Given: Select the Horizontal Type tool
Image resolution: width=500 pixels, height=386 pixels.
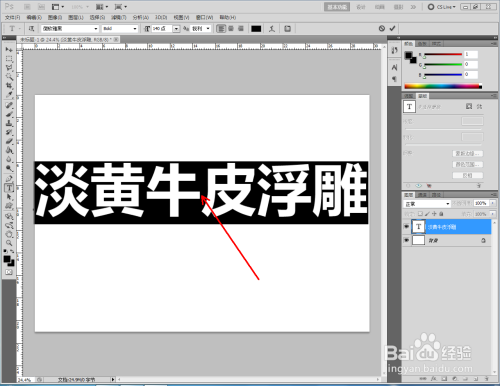Looking at the screenshot, I should pyautogui.click(x=9, y=188).
